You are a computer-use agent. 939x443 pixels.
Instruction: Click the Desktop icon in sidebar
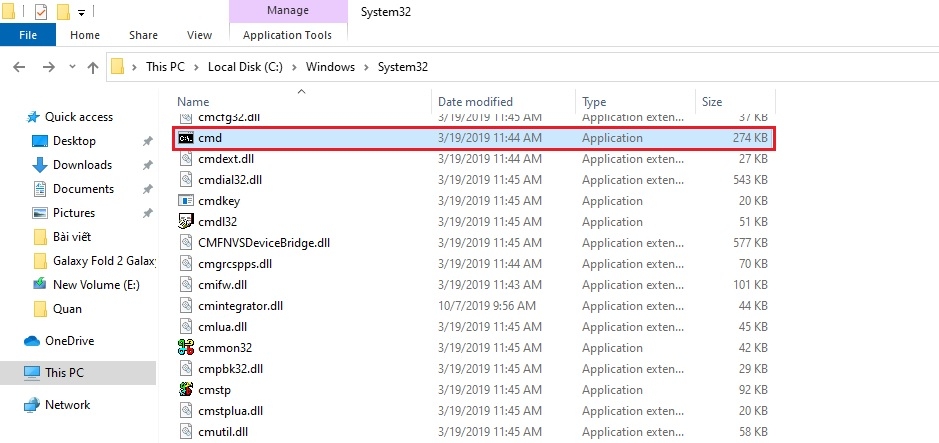pyautogui.click(x=40, y=141)
